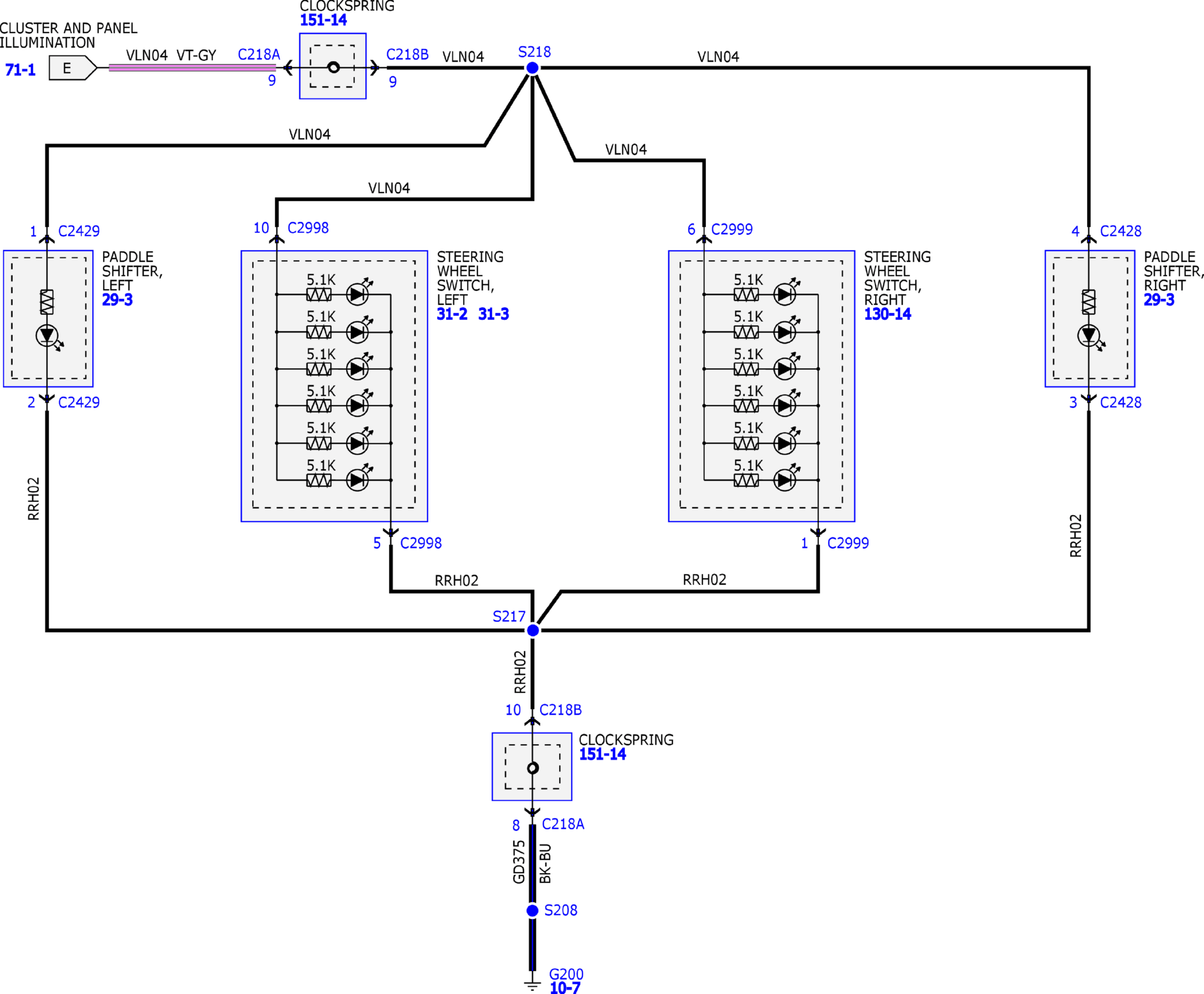Click last 5.1K resistor in left switch
This screenshot has width=1204, height=994.
319,481
